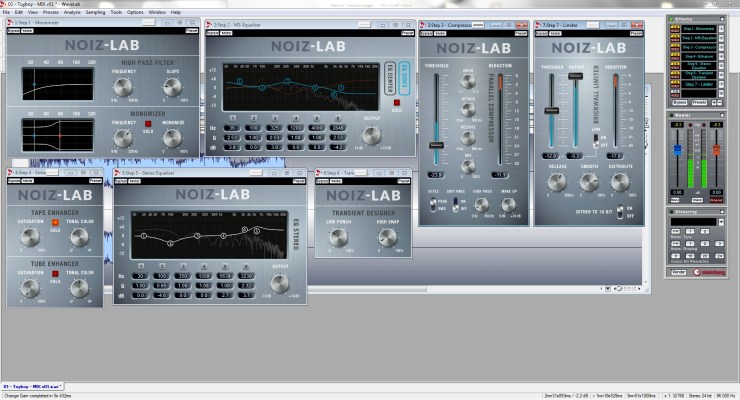Toggle Tube Enhancer Solo button
This screenshot has height=400, width=740.
(55, 274)
